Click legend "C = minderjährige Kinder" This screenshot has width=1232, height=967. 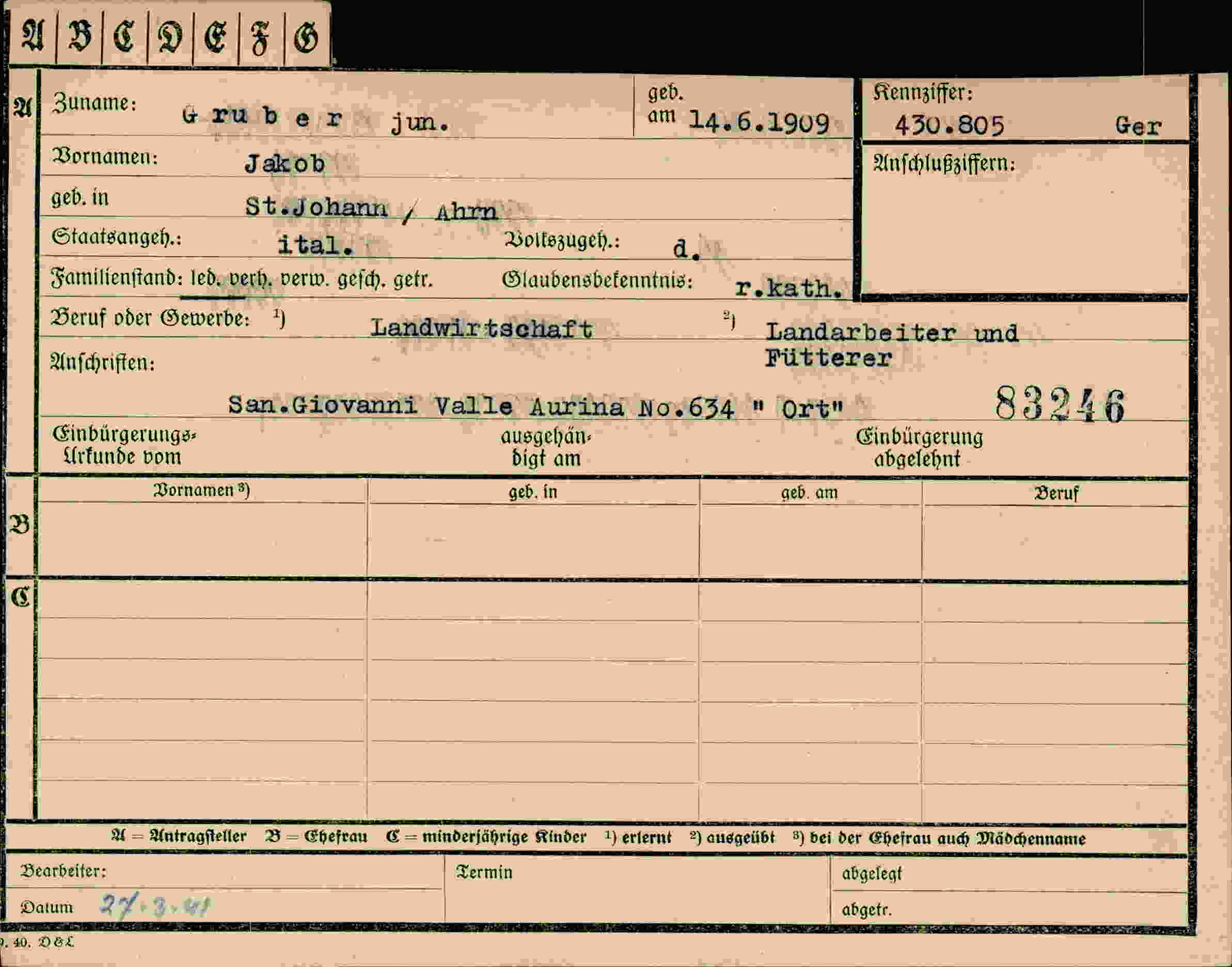(486, 837)
